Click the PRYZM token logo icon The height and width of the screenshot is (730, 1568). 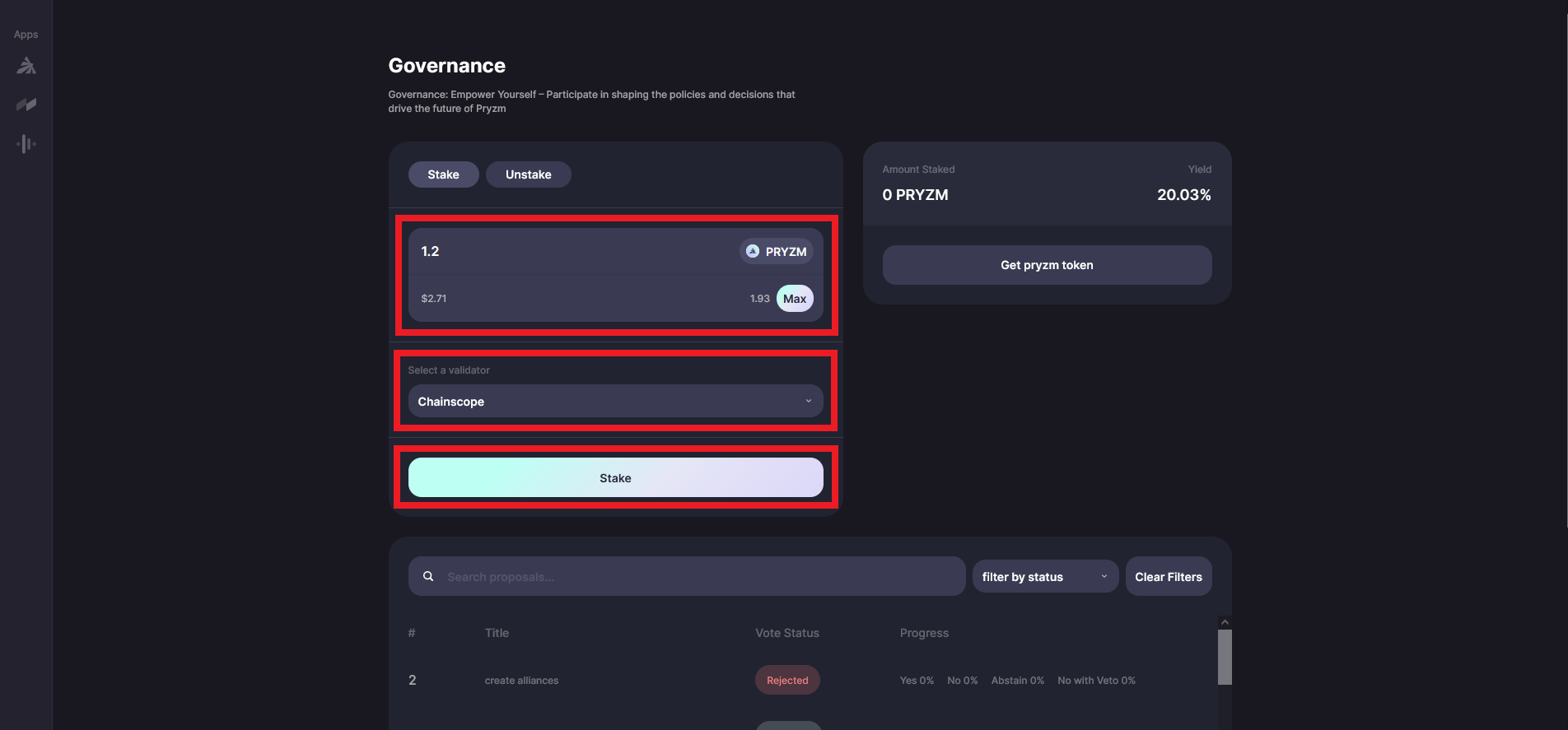coord(753,252)
